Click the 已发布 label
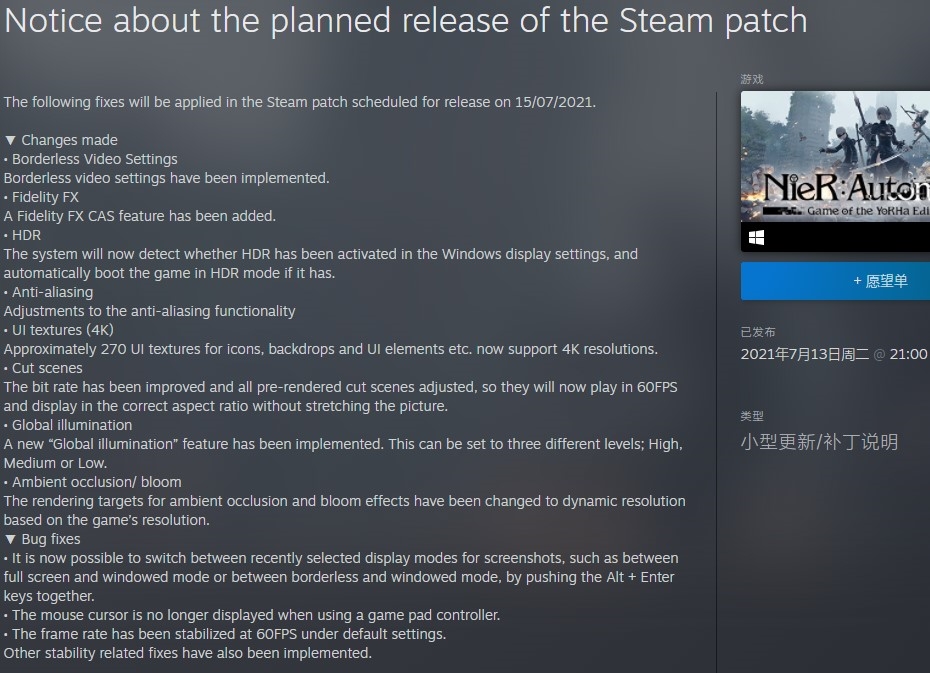 pos(757,332)
